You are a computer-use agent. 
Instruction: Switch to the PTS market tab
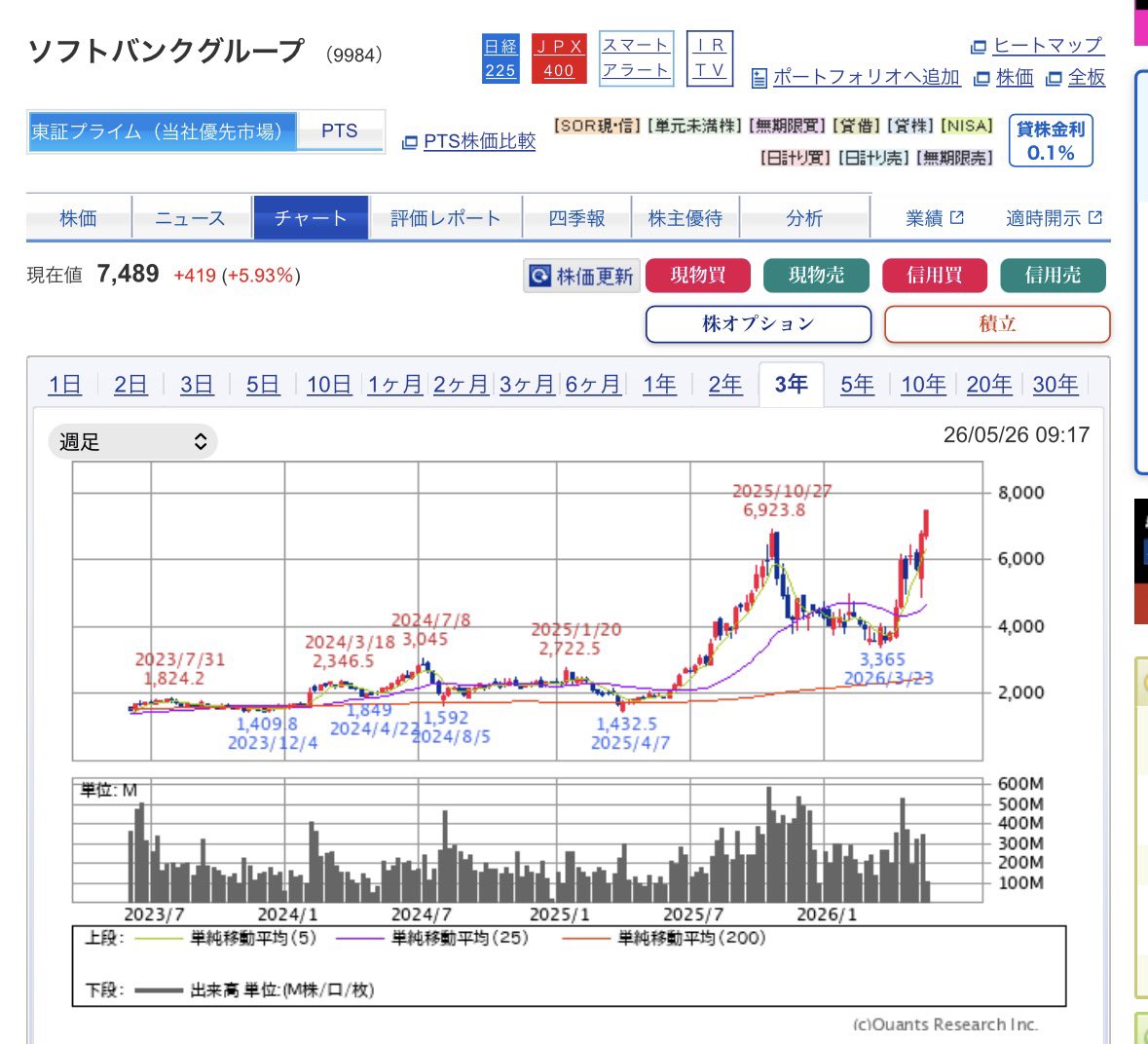click(x=340, y=131)
